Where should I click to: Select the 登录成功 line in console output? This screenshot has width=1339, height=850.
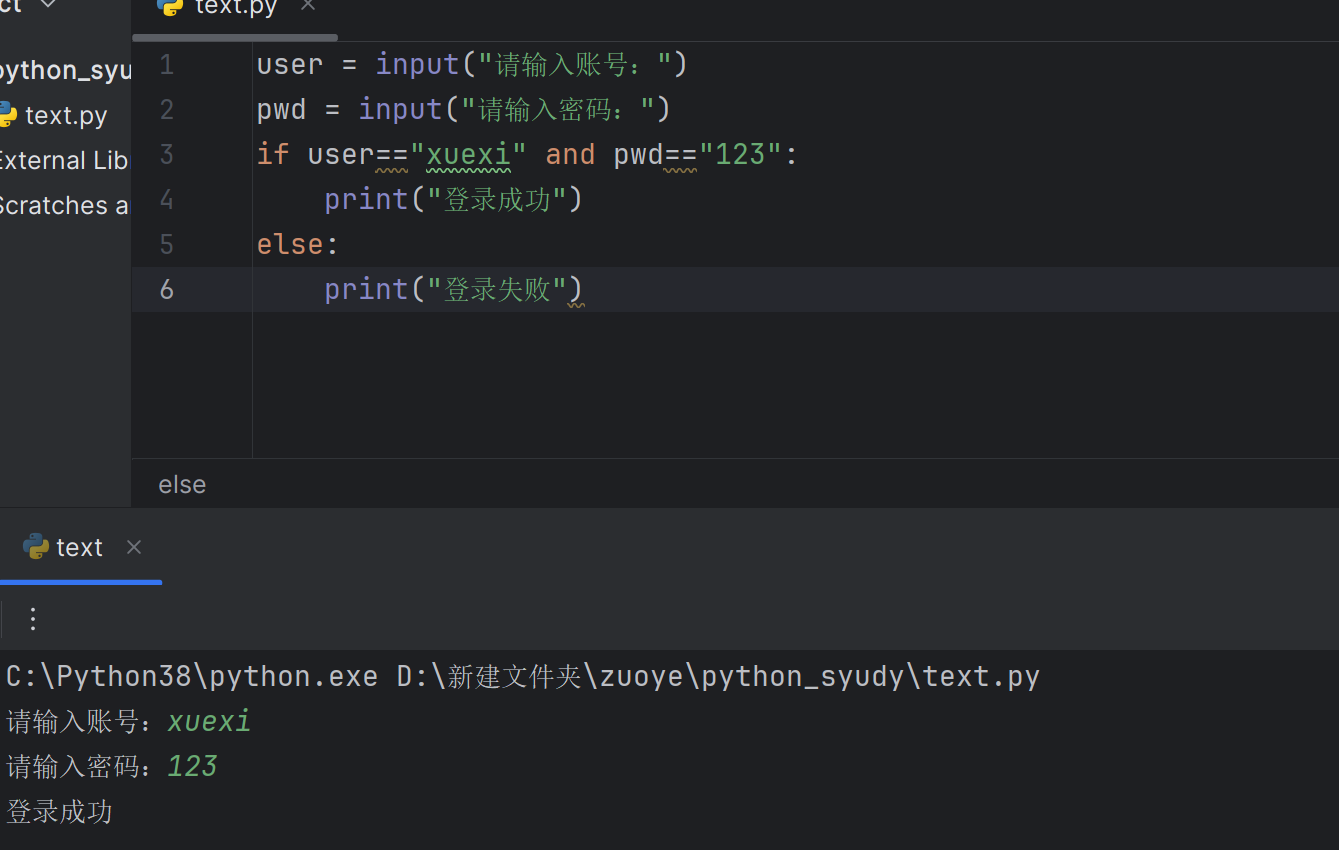point(58,811)
